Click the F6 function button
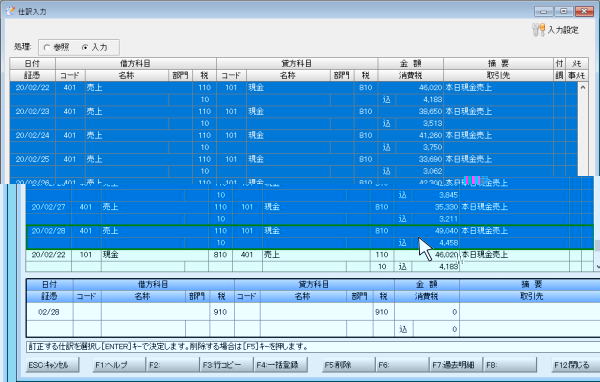 point(402,365)
